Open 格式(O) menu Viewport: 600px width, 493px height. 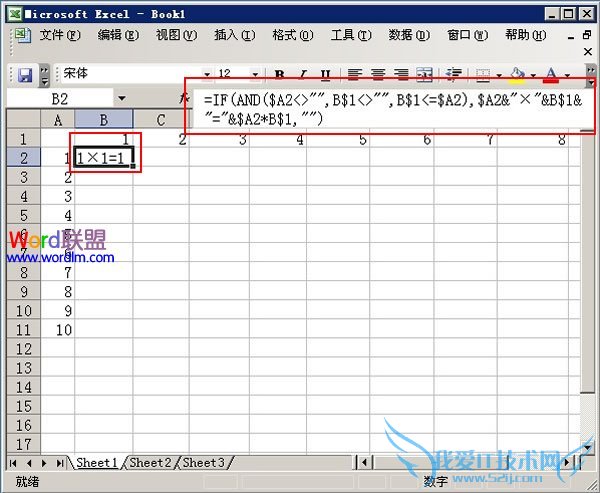293,35
